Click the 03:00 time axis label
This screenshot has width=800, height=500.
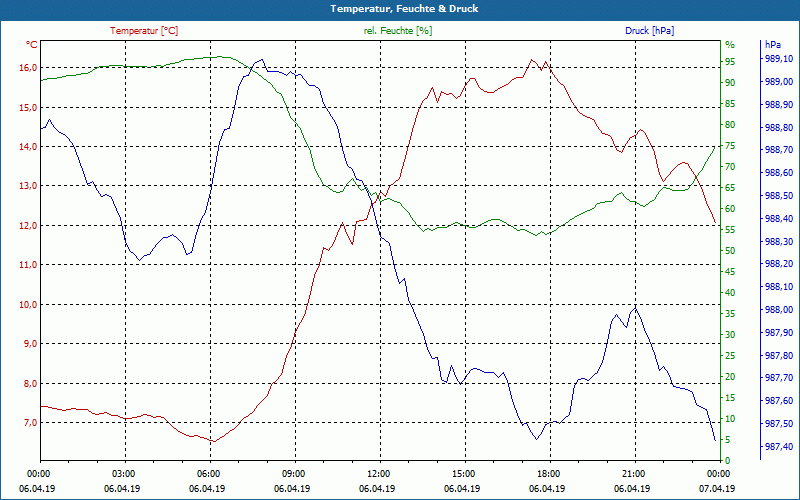(123, 473)
